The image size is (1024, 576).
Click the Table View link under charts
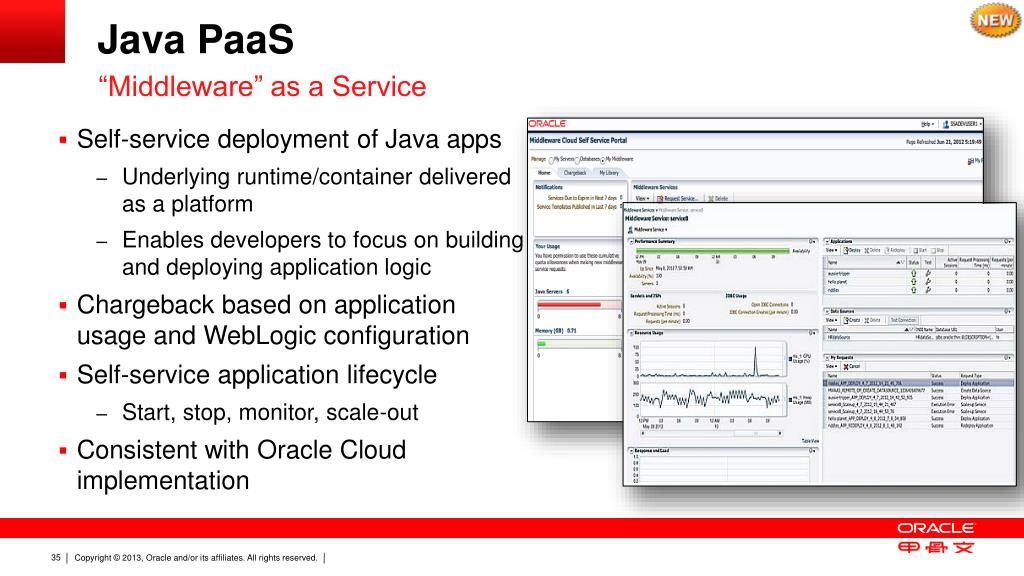tap(810, 441)
